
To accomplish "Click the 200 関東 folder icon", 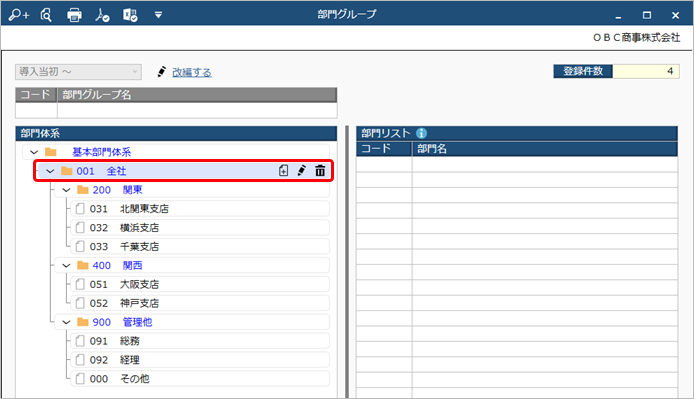I will pos(83,190).
